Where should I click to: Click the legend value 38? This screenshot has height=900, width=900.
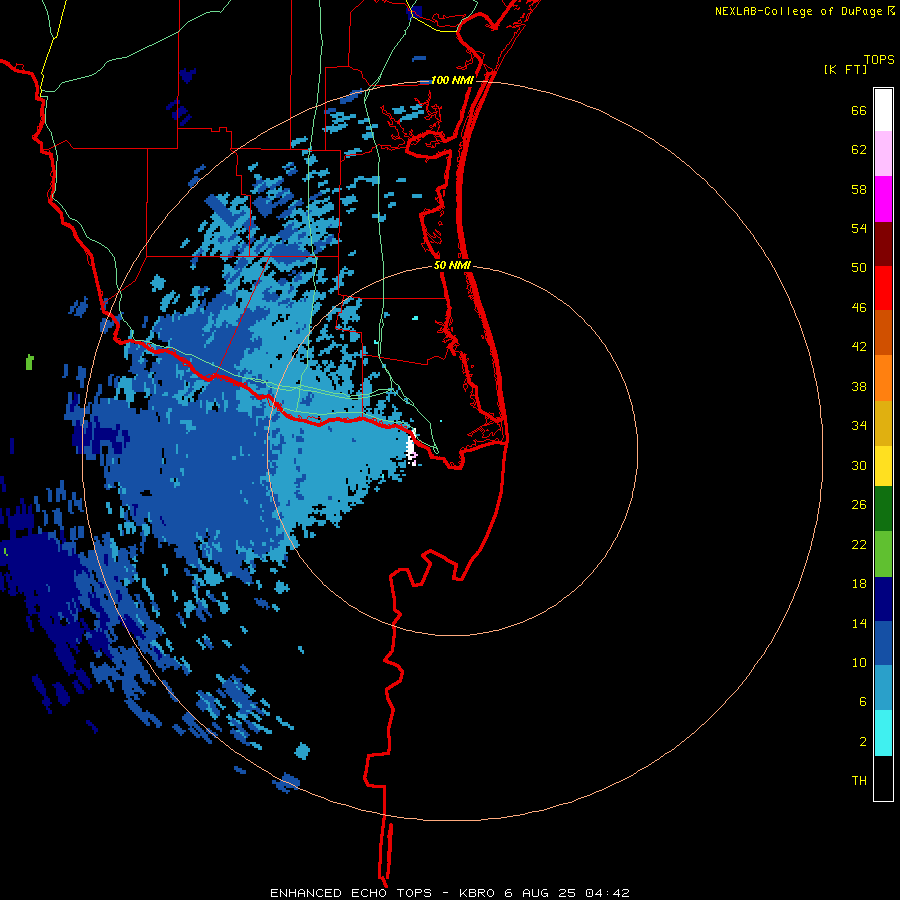coord(859,386)
